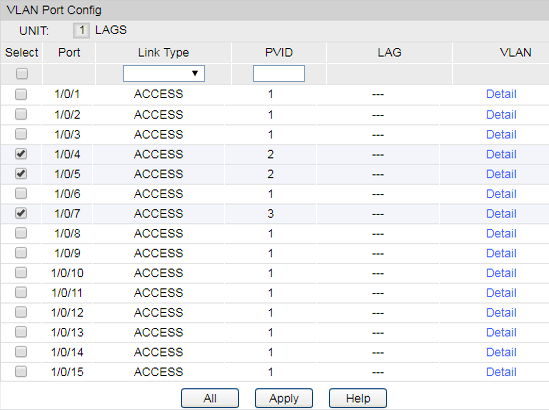Open VLAN Detail for port 1/0/15
Image resolution: width=549 pixels, height=410 pixels.
click(x=501, y=372)
